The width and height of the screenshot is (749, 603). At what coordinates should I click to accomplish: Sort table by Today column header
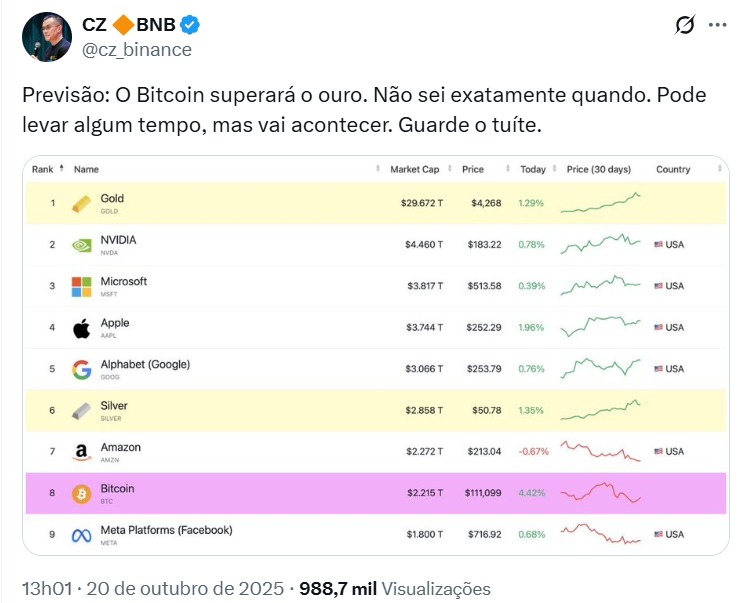point(533,169)
